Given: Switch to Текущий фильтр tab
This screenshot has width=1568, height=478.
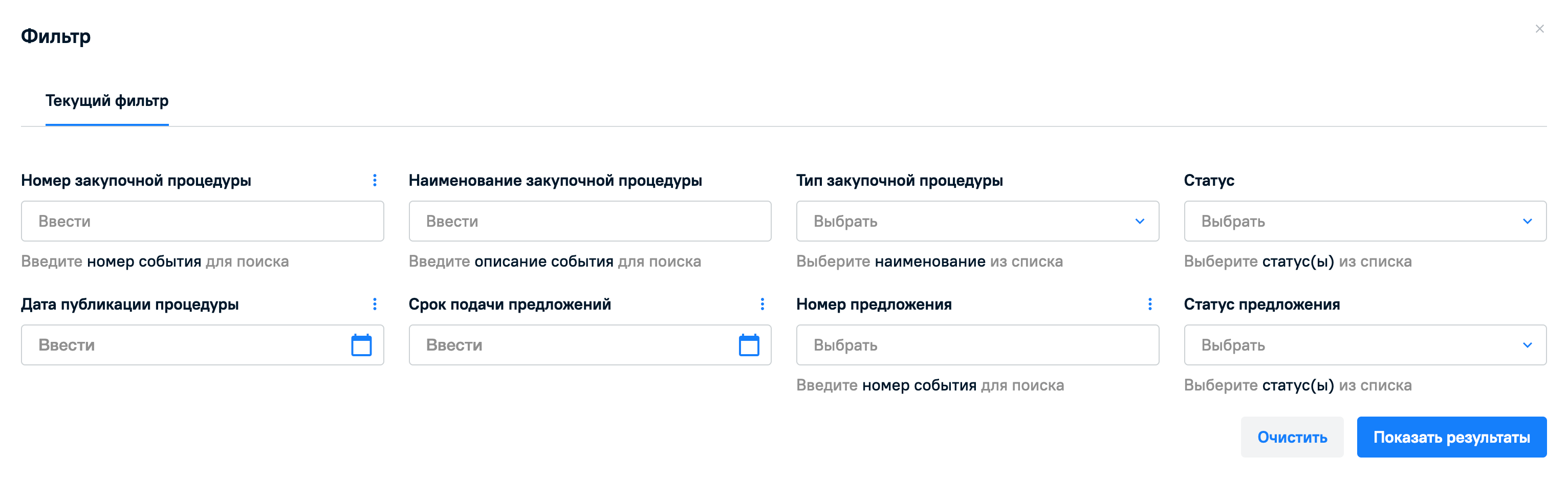Looking at the screenshot, I should pyautogui.click(x=107, y=100).
